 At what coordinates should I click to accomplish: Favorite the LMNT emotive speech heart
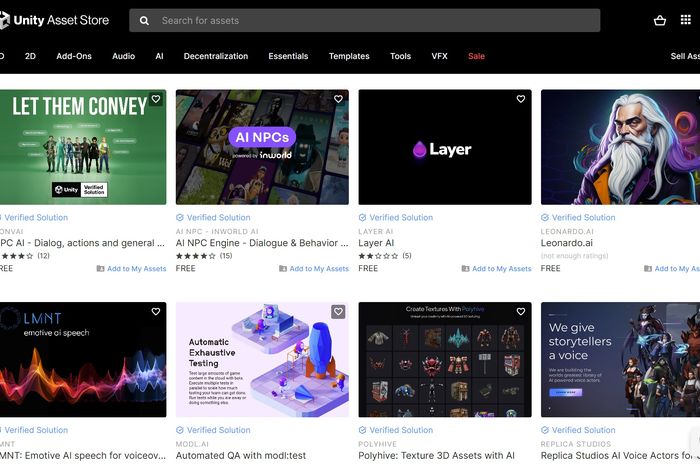point(156,311)
